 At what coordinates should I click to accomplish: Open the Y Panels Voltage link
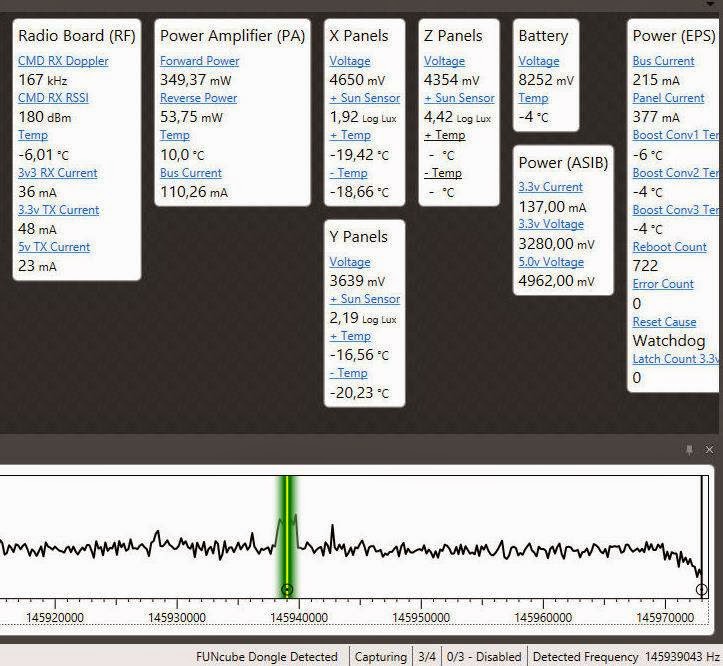pyautogui.click(x=350, y=262)
